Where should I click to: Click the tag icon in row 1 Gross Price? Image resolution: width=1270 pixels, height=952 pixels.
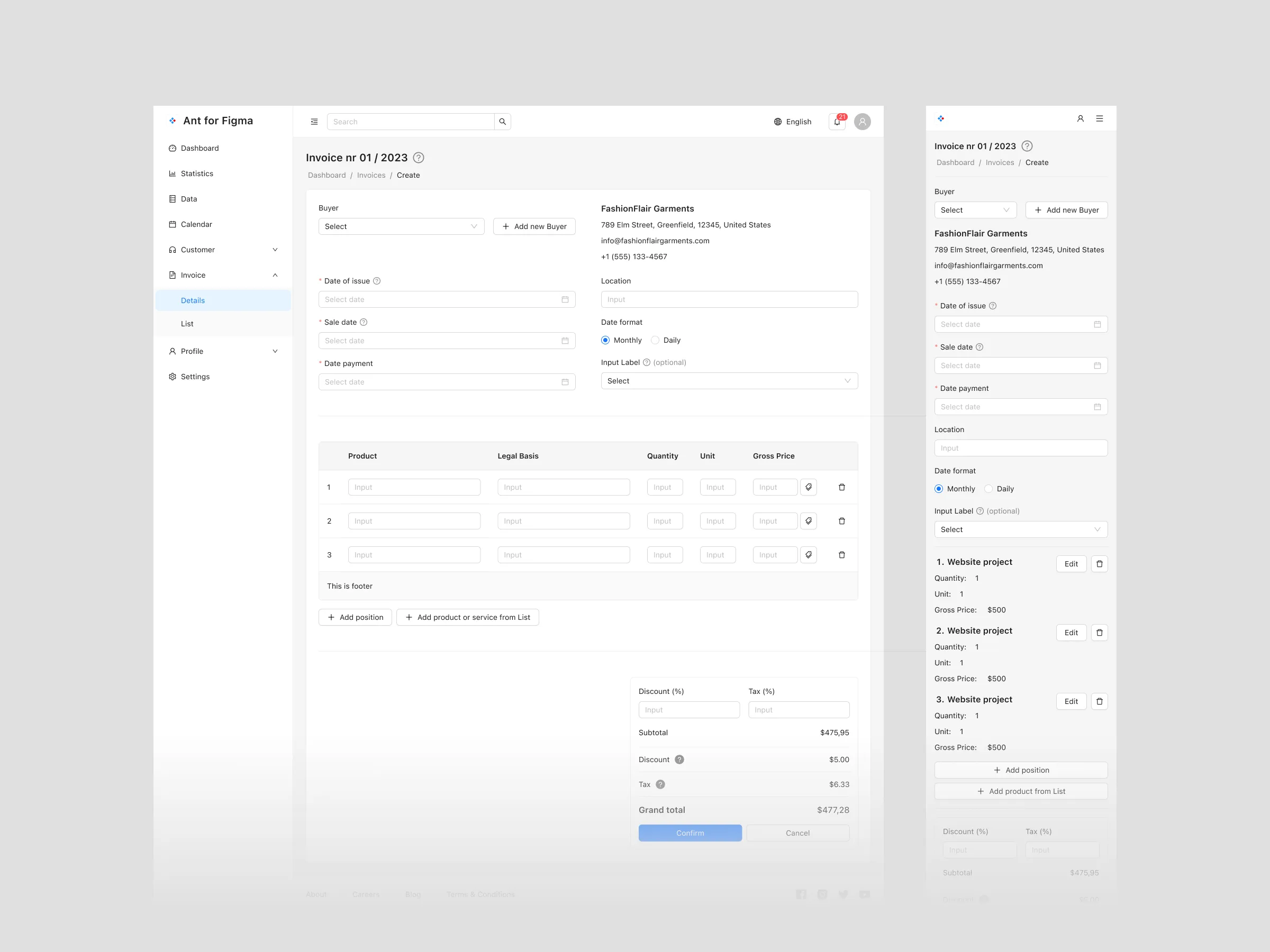pyautogui.click(x=809, y=487)
